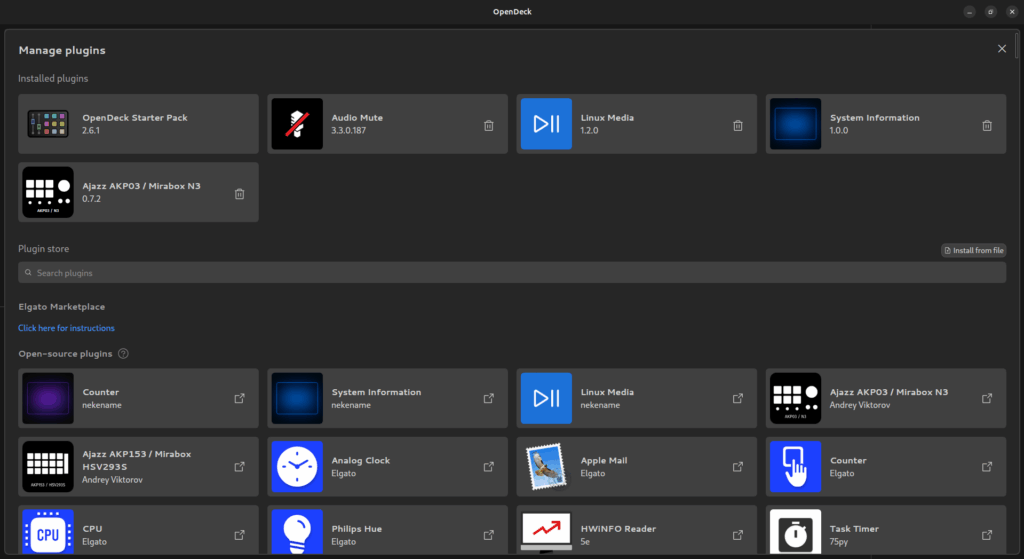This screenshot has height=559, width=1024.
Task: Open CPU plugin external link
Action: 239,534
